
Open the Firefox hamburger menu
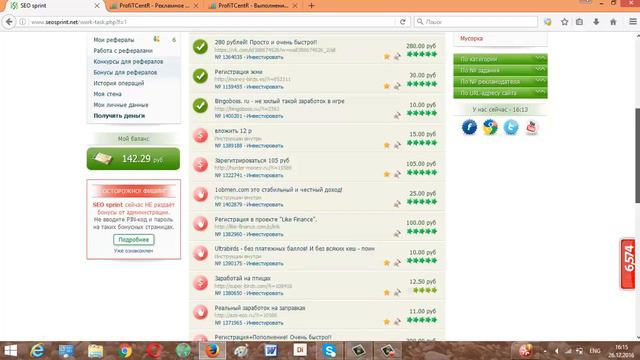[633, 22]
